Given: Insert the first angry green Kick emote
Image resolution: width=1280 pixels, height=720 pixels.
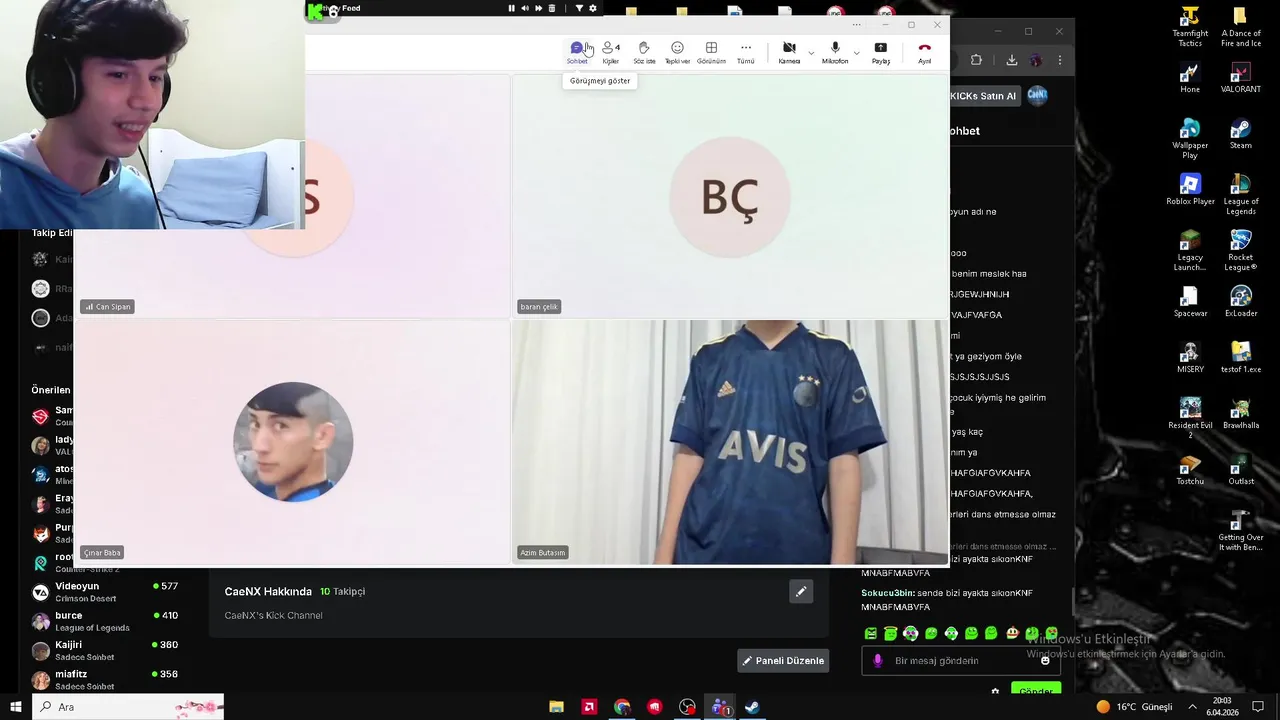Looking at the screenshot, I should (871, 634).
